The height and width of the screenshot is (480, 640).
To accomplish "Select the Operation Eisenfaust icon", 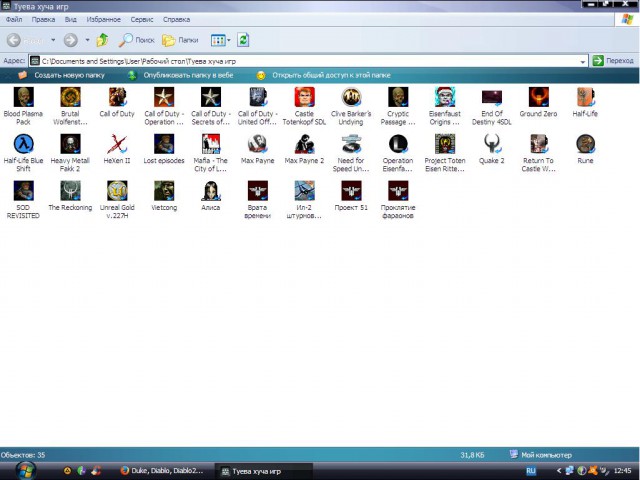I will [398, 144].
